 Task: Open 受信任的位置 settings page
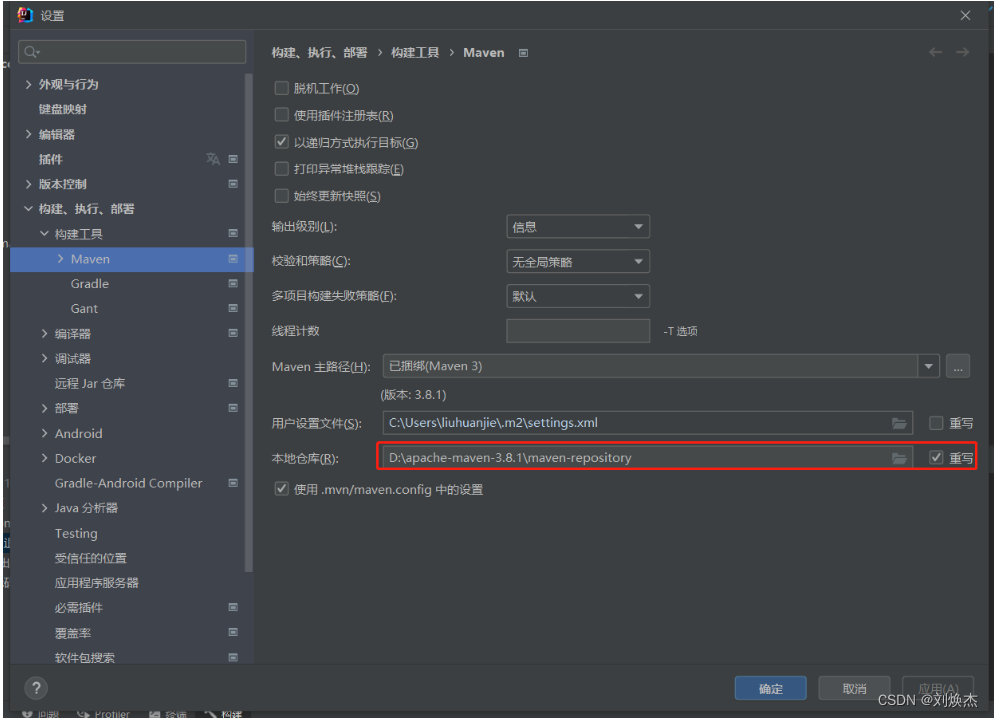pos(91,558)
